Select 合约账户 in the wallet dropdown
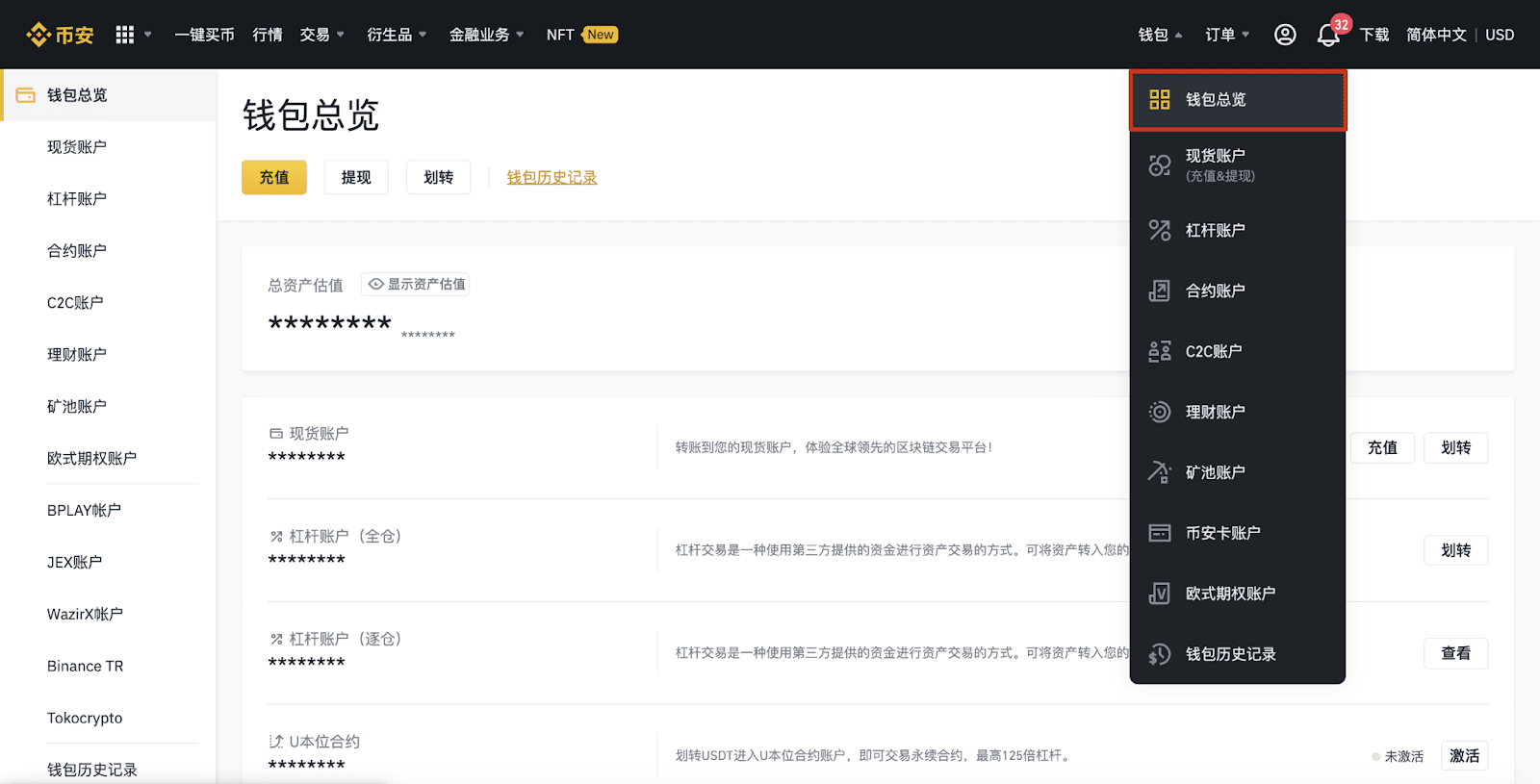The width and height of the screenshot is (1540, 784). pyautogui.click(x=1238, y=291)
